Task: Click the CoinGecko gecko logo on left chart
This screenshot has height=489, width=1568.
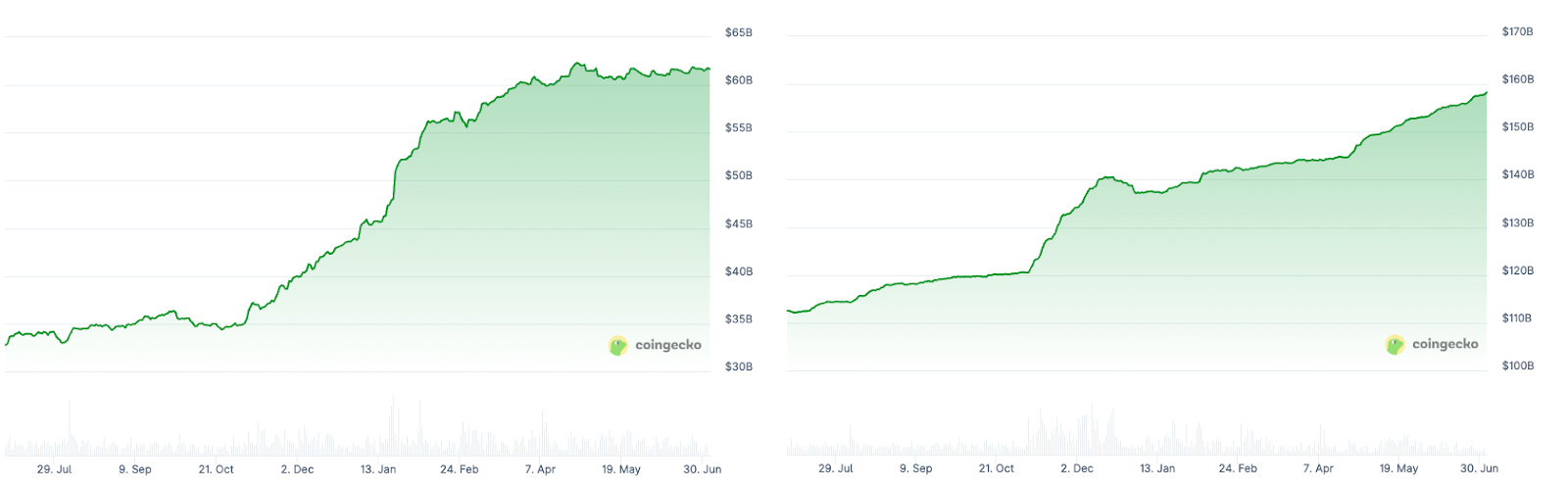Action: coord(617,345)
